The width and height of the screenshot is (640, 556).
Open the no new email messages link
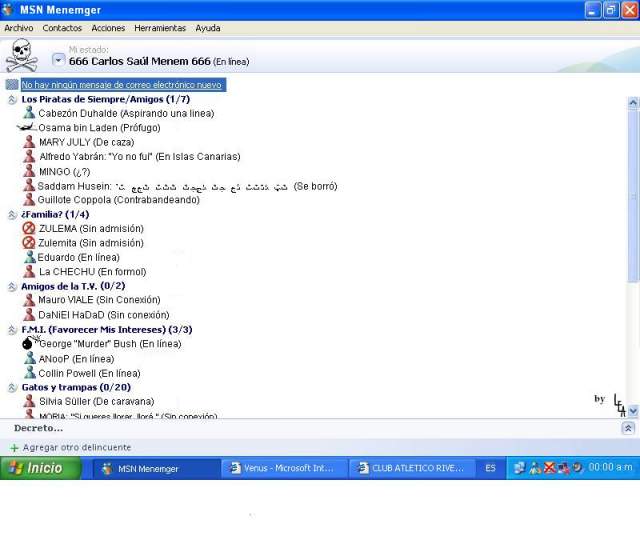pyautogui.click(x=122, y=85)
